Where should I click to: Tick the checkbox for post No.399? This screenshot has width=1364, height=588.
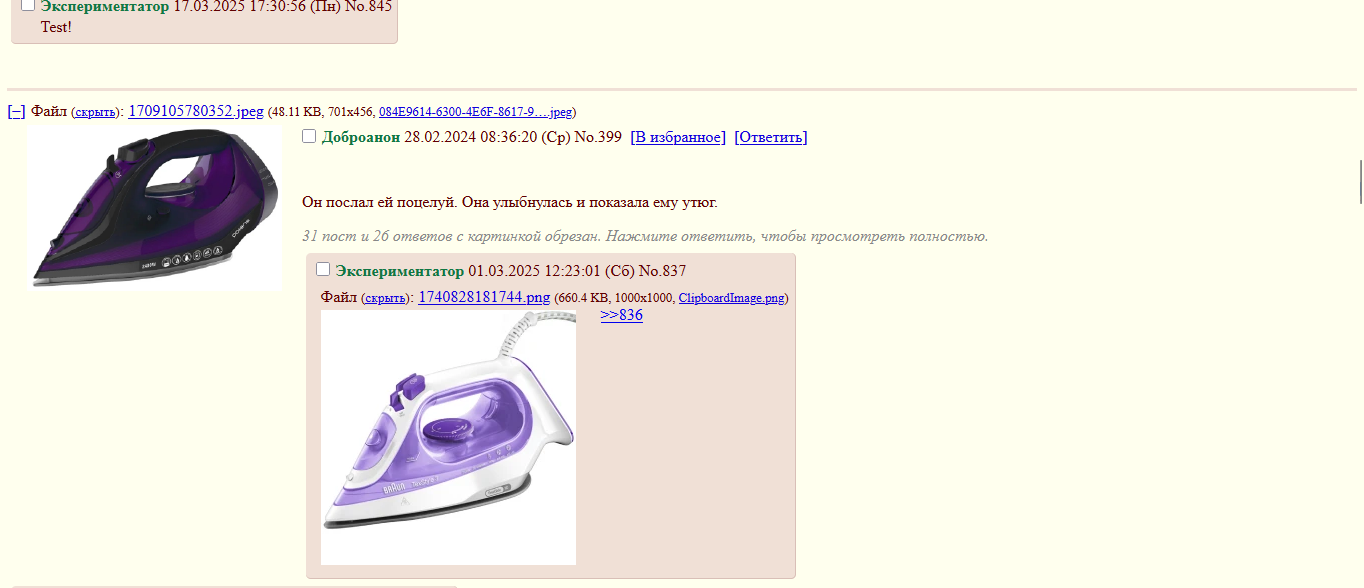click(309, 136)
